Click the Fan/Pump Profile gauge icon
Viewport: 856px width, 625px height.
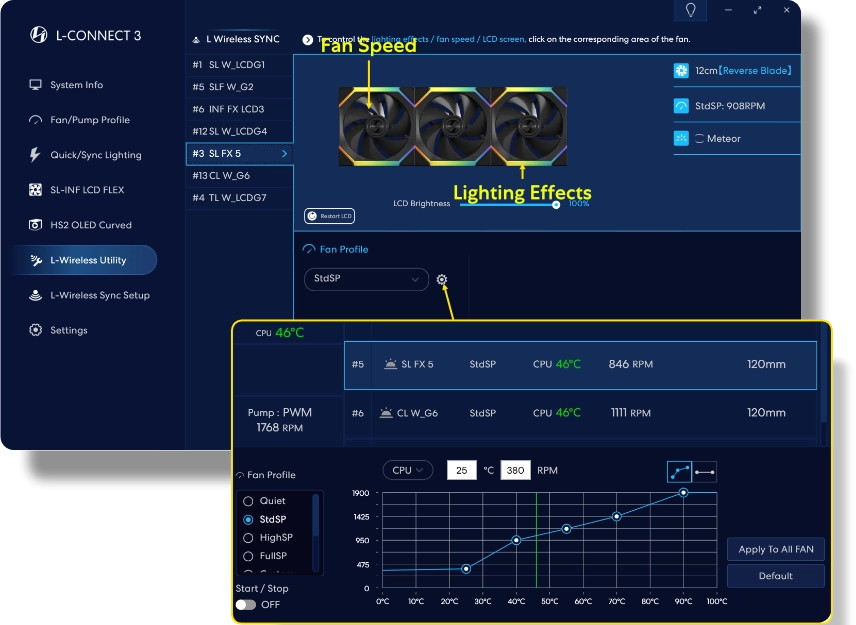35,120
